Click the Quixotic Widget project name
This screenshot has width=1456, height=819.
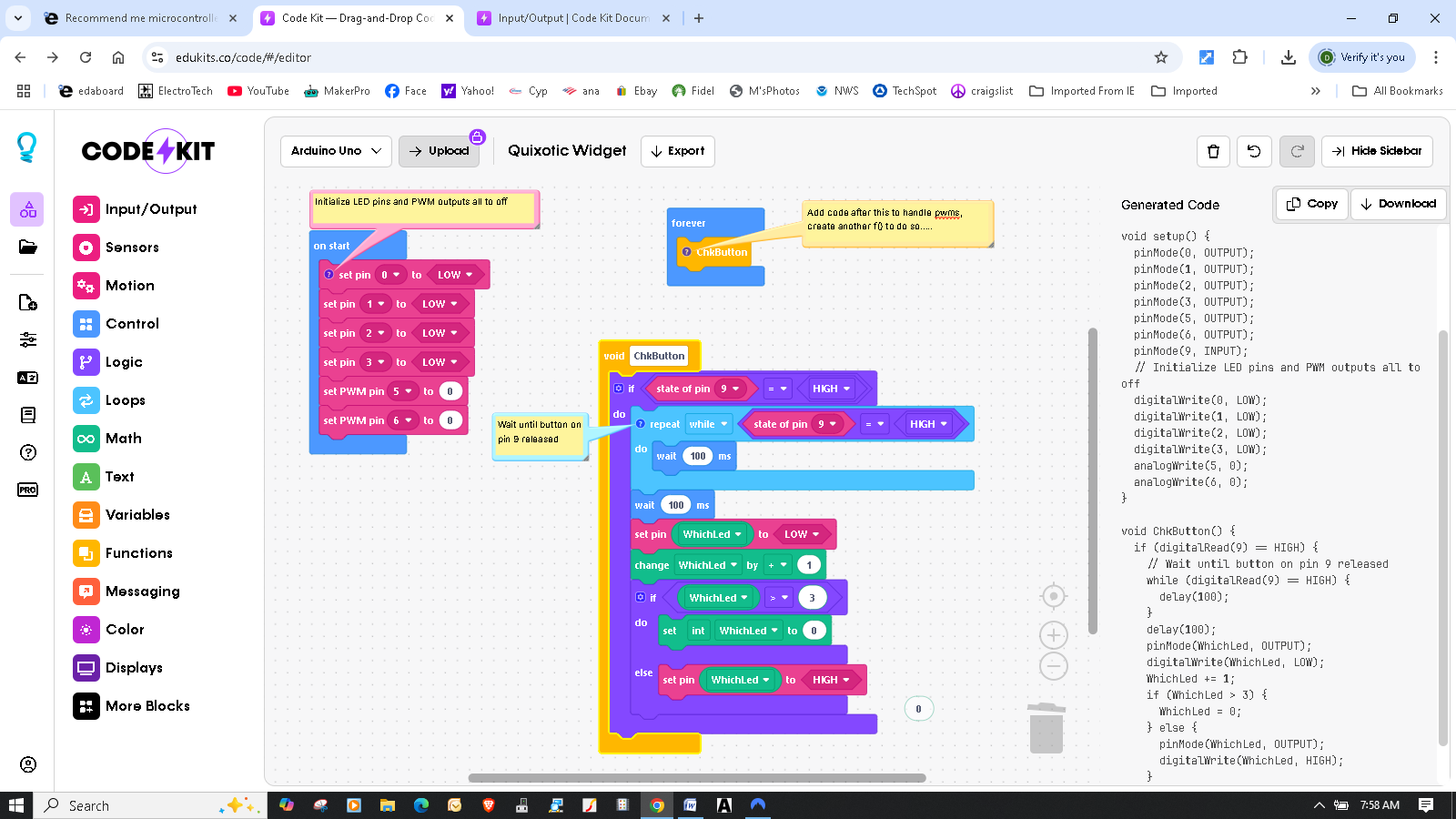tap(567, 151)
